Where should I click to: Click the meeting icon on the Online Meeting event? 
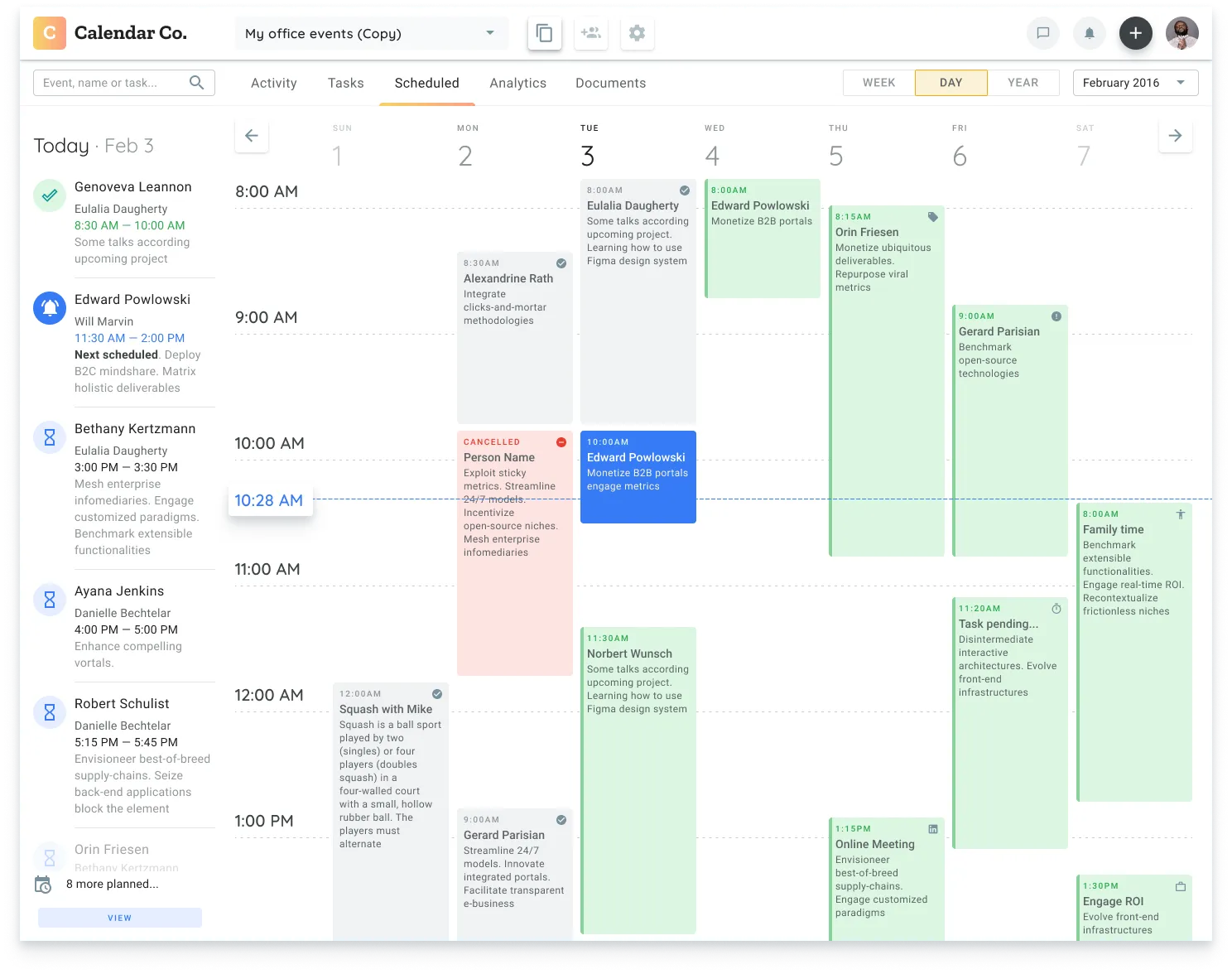933,828
